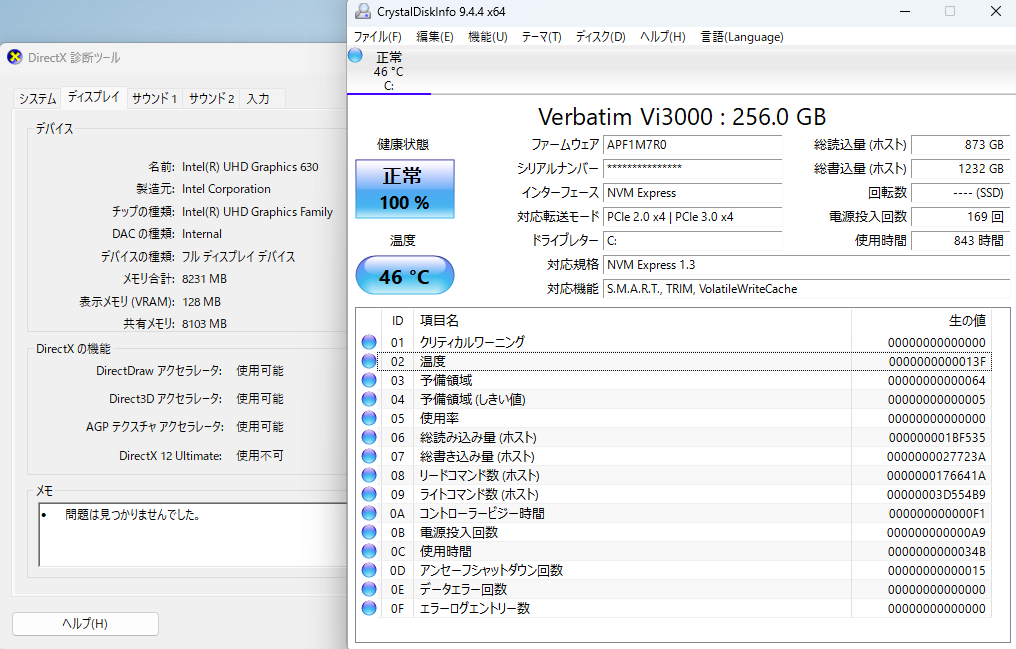Click the Verbatim Vi3000 : 256.0 GB title

coord(682,117)
